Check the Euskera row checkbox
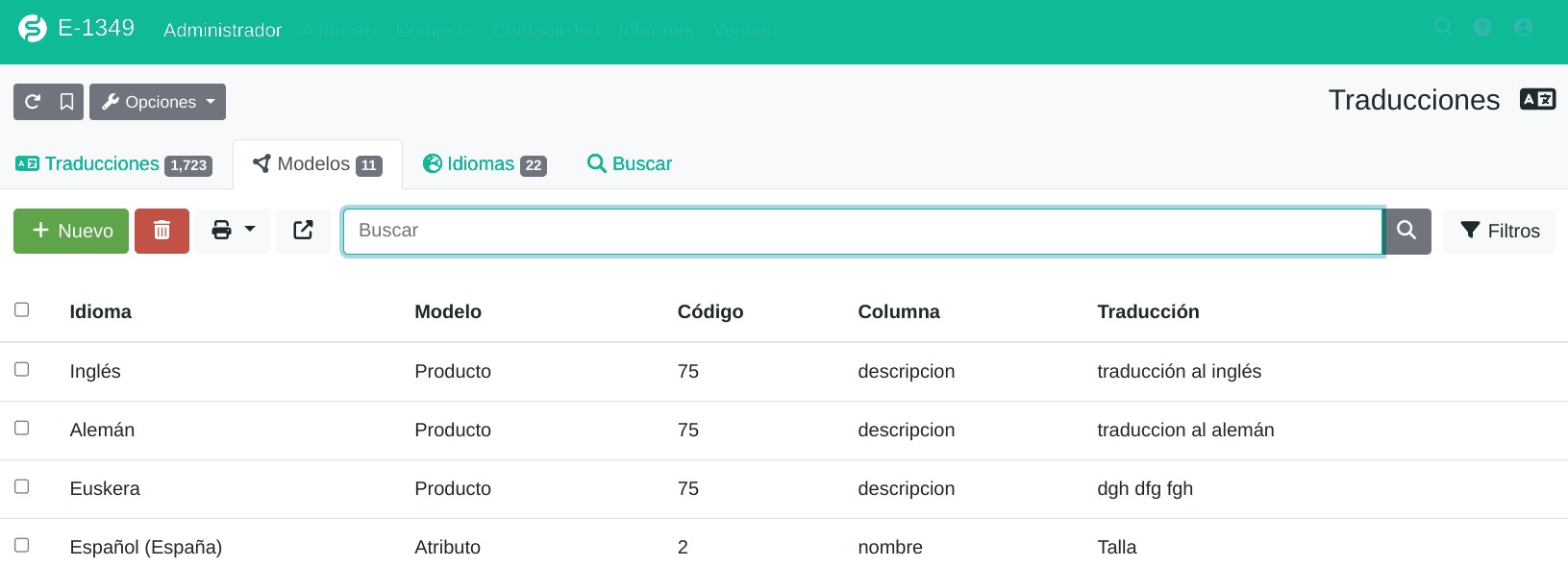This screenshot has width=1568, height=567. tap(22, 486)
